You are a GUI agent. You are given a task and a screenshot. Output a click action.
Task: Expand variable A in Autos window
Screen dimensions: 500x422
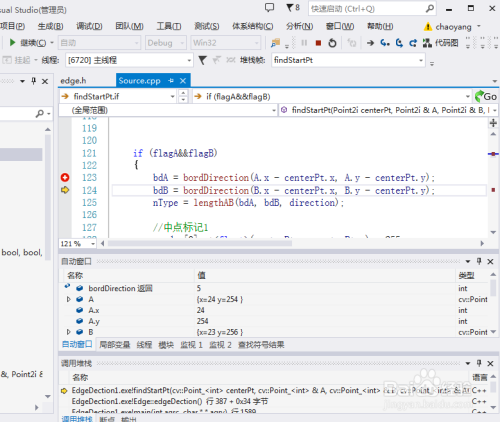[69, 299]
